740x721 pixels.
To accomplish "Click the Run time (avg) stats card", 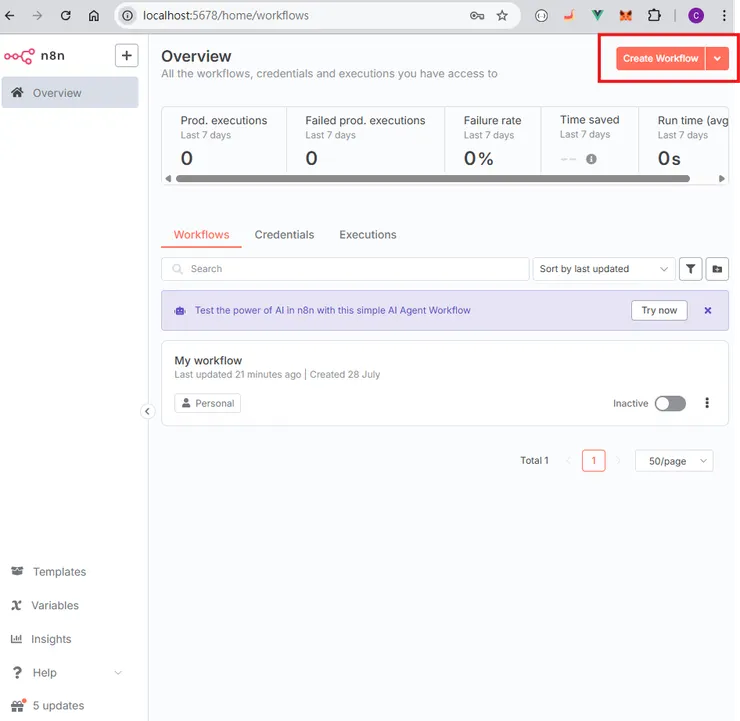I will click(684, 140).
